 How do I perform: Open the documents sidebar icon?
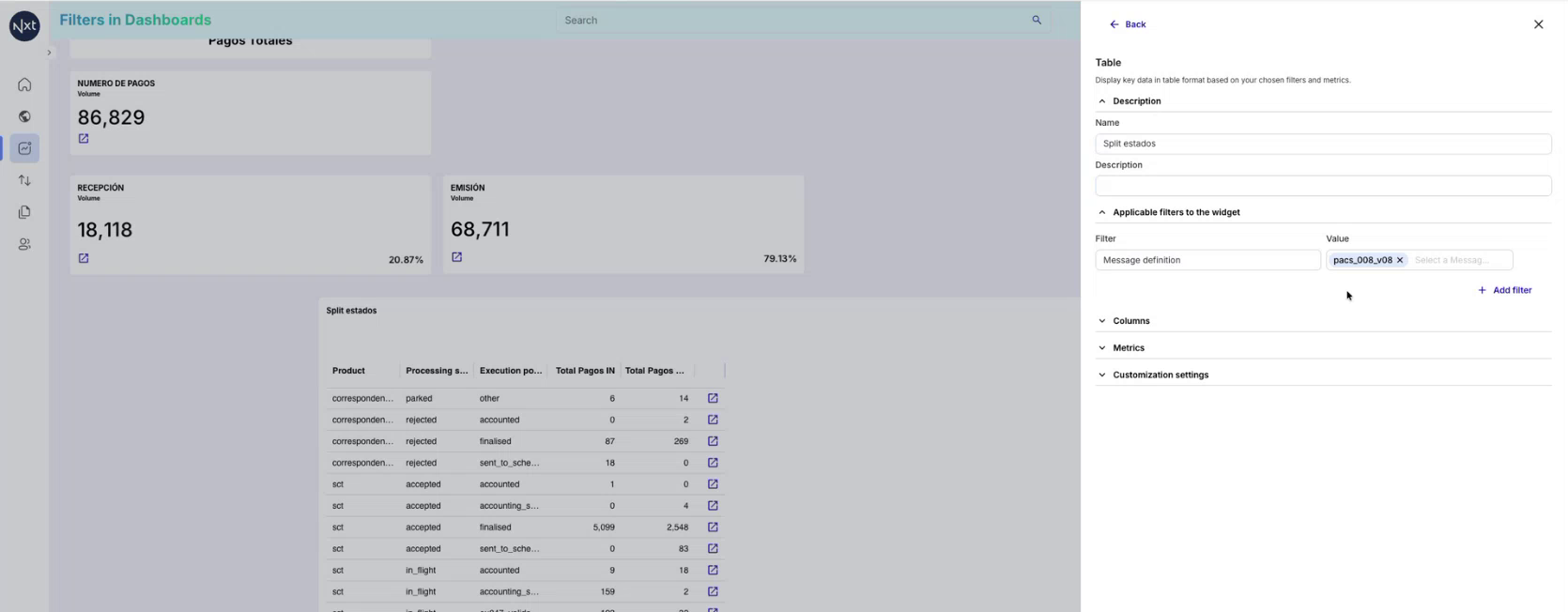pos(24,212)
